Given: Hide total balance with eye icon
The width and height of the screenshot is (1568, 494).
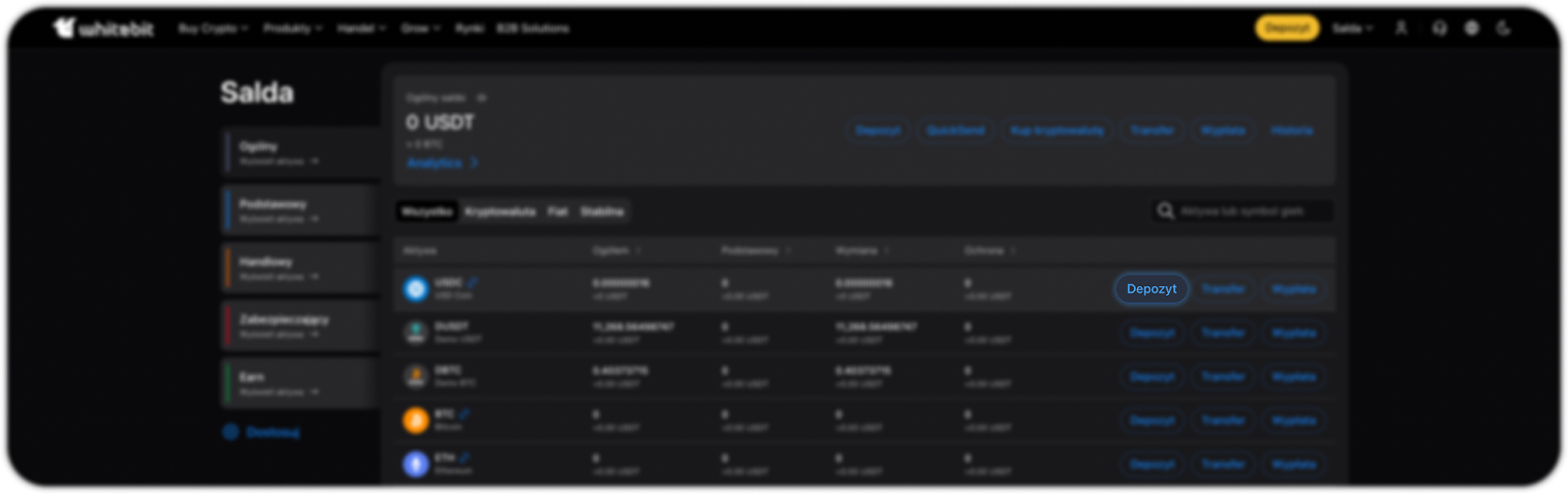Looking at the screenshot, I should click(x=481, y=98).
